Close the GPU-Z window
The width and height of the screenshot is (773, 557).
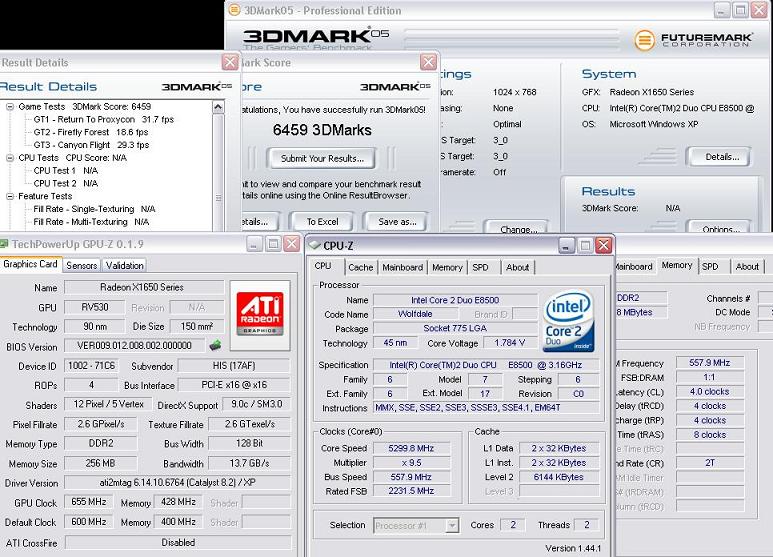292,244
